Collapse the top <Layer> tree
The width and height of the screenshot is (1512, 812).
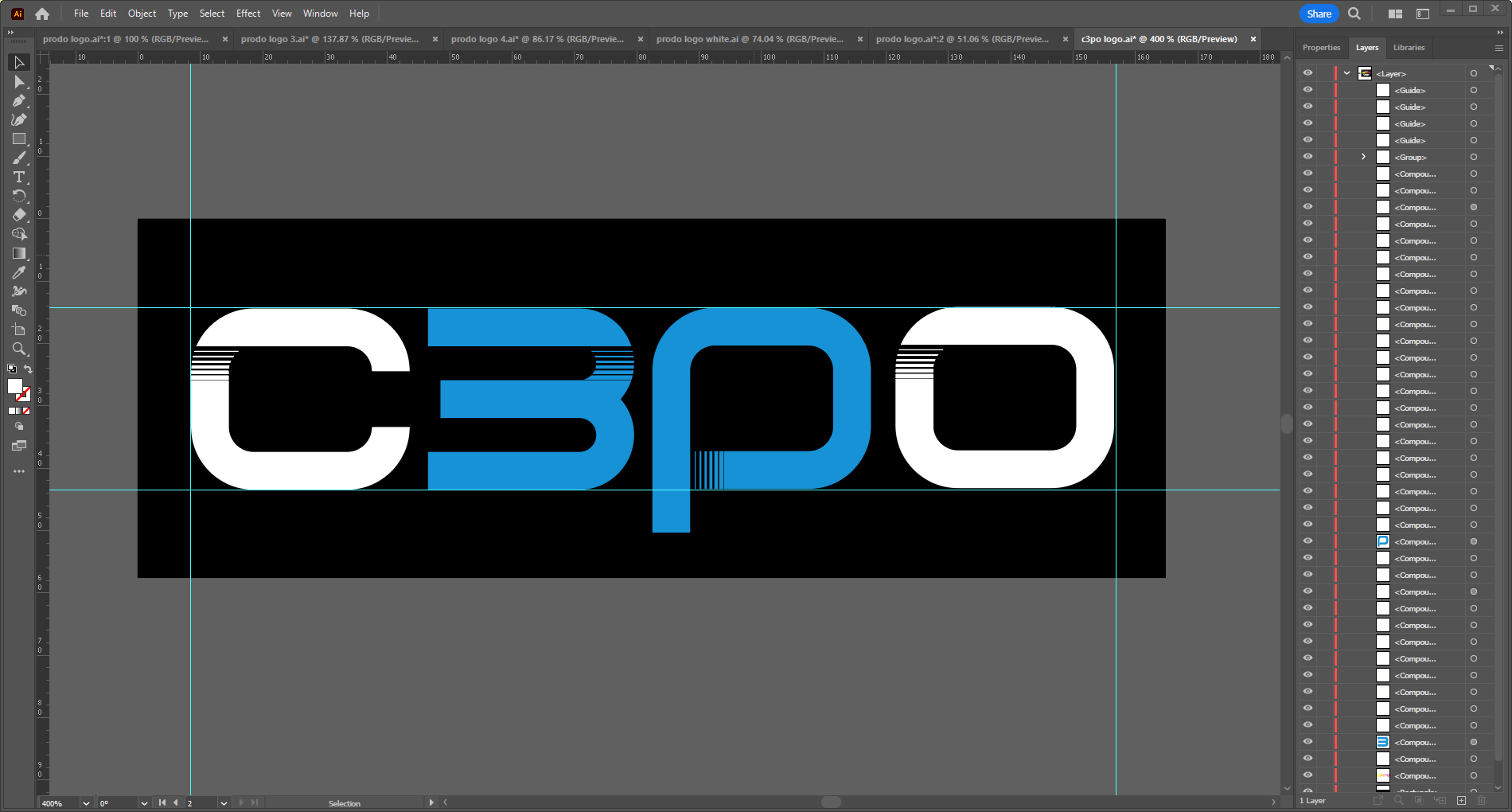click(x=1346, y=73)
